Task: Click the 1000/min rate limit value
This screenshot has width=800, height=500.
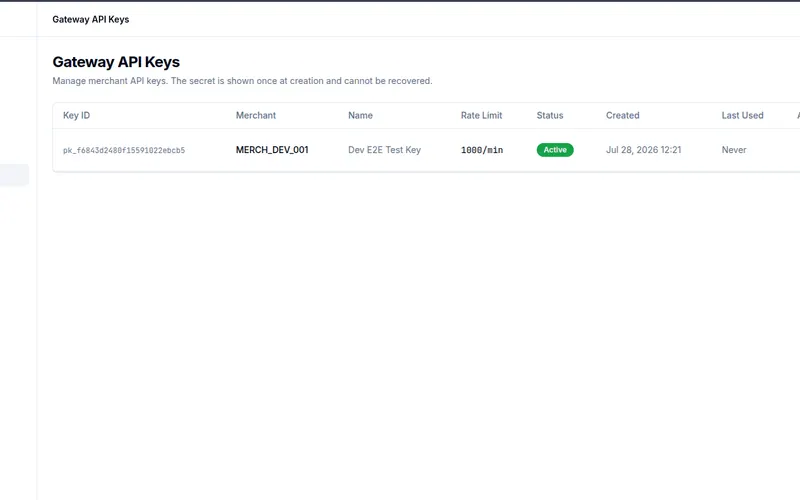Action: (x=482, y=150)
